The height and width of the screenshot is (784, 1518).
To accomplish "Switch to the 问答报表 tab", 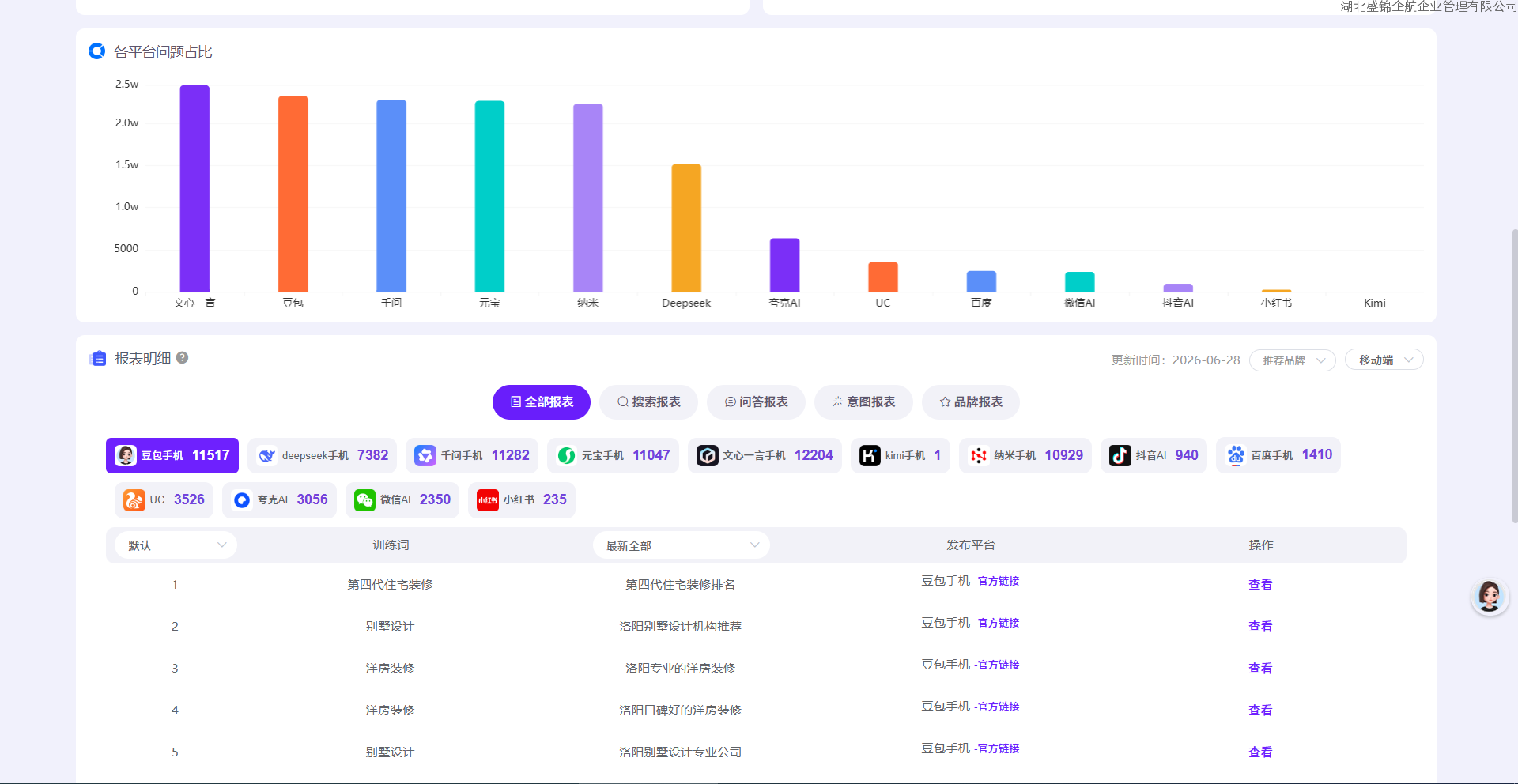I will tap(756, 402).
